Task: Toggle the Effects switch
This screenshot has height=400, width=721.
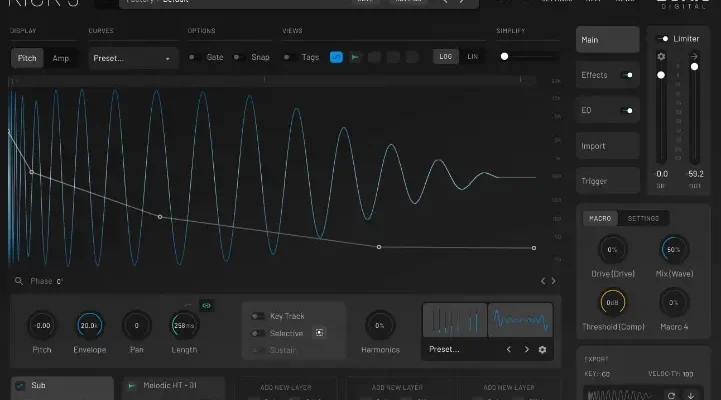Action: click(627, 75)
